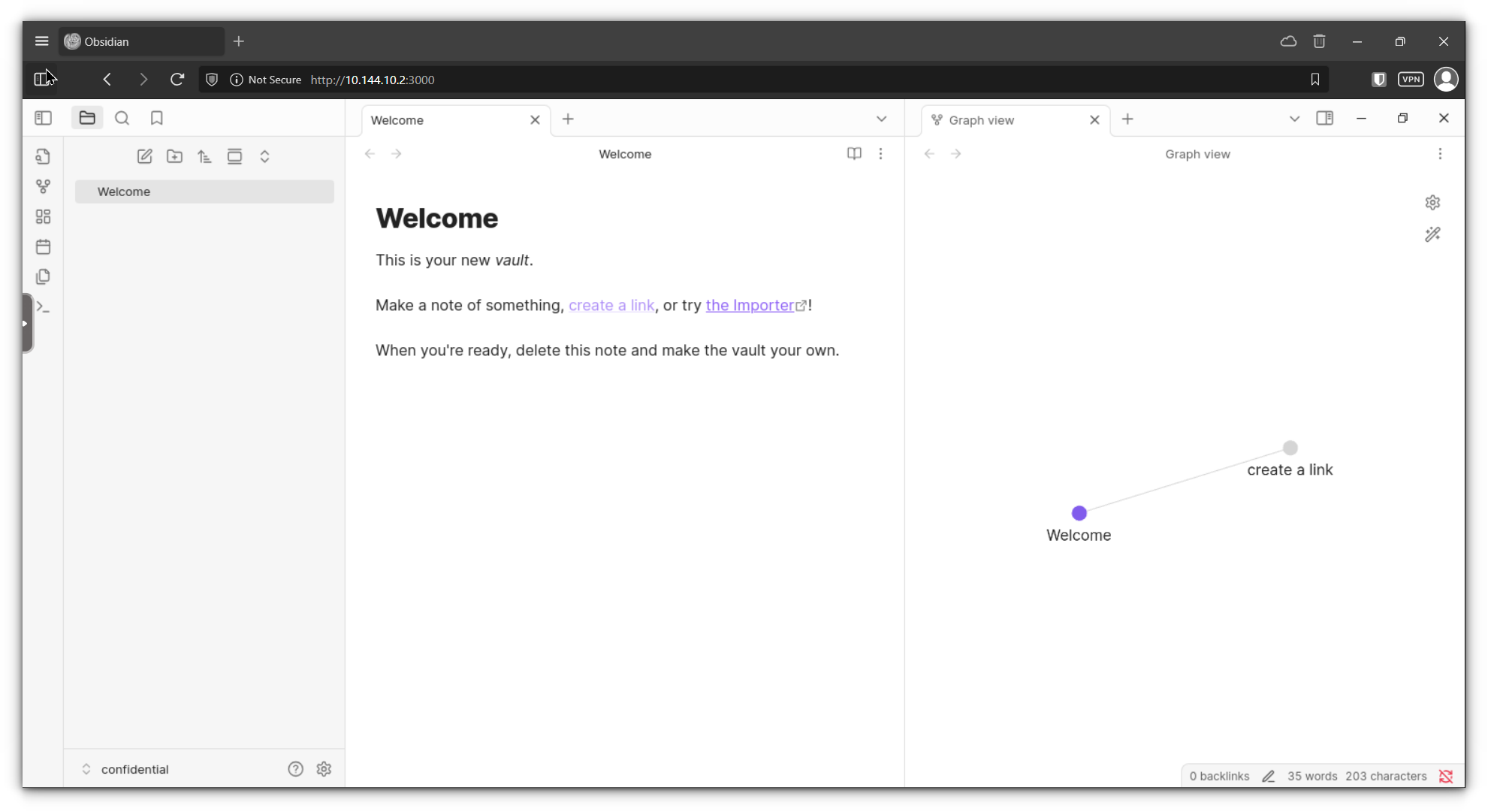This screenshot has height=812, width=1488.
Task: Open more options for Welcome note
Action: (880, 153)
